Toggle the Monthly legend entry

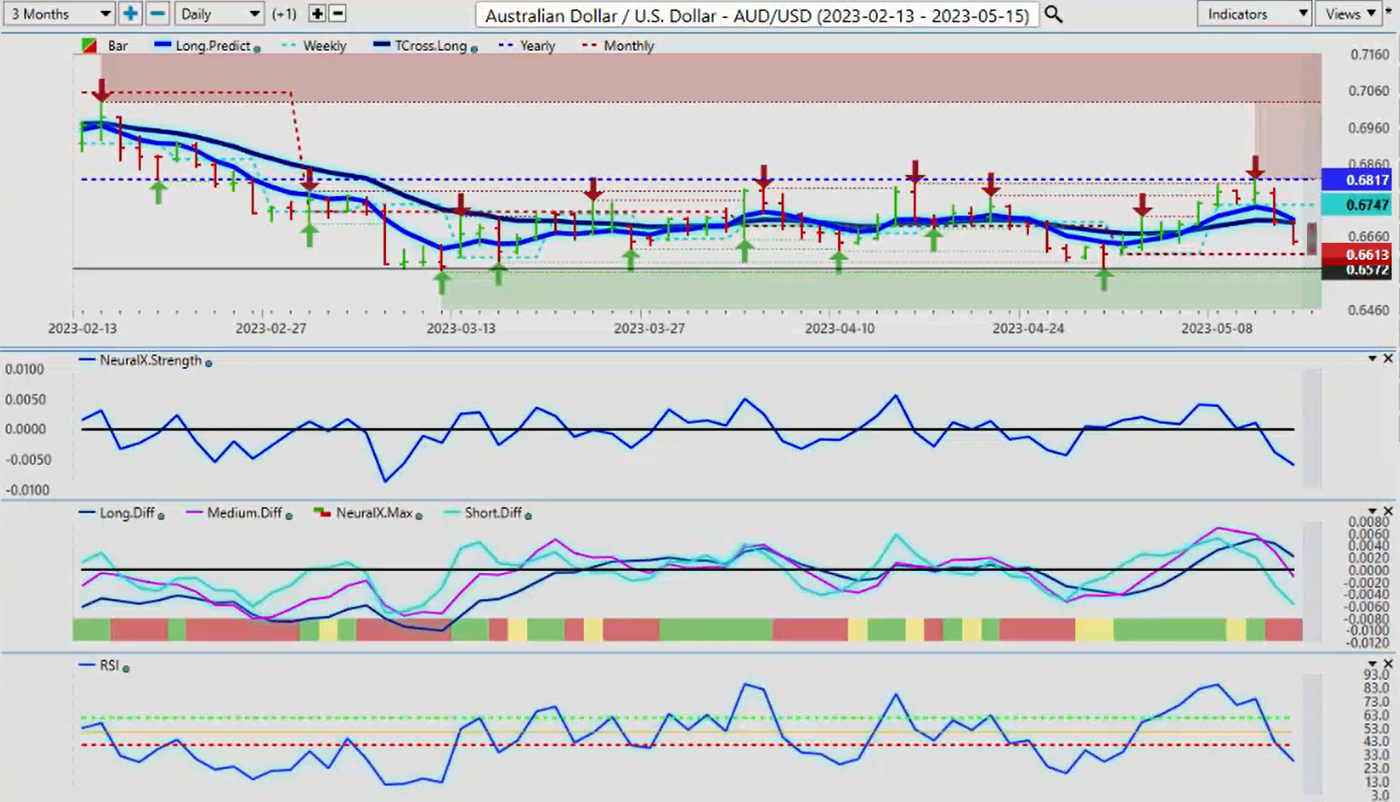point(618,46)
